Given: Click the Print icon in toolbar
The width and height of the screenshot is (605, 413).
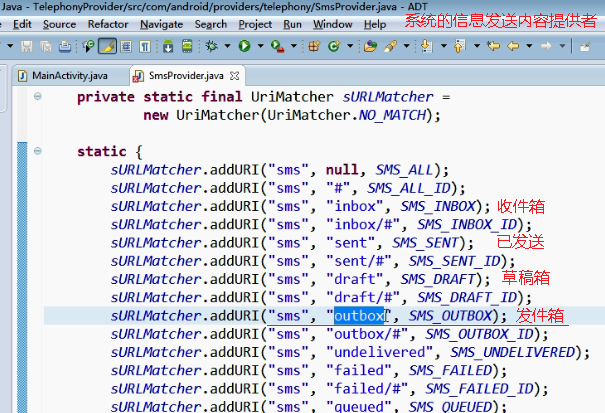Looking at the screenshot, I should (x=65, y=46).
